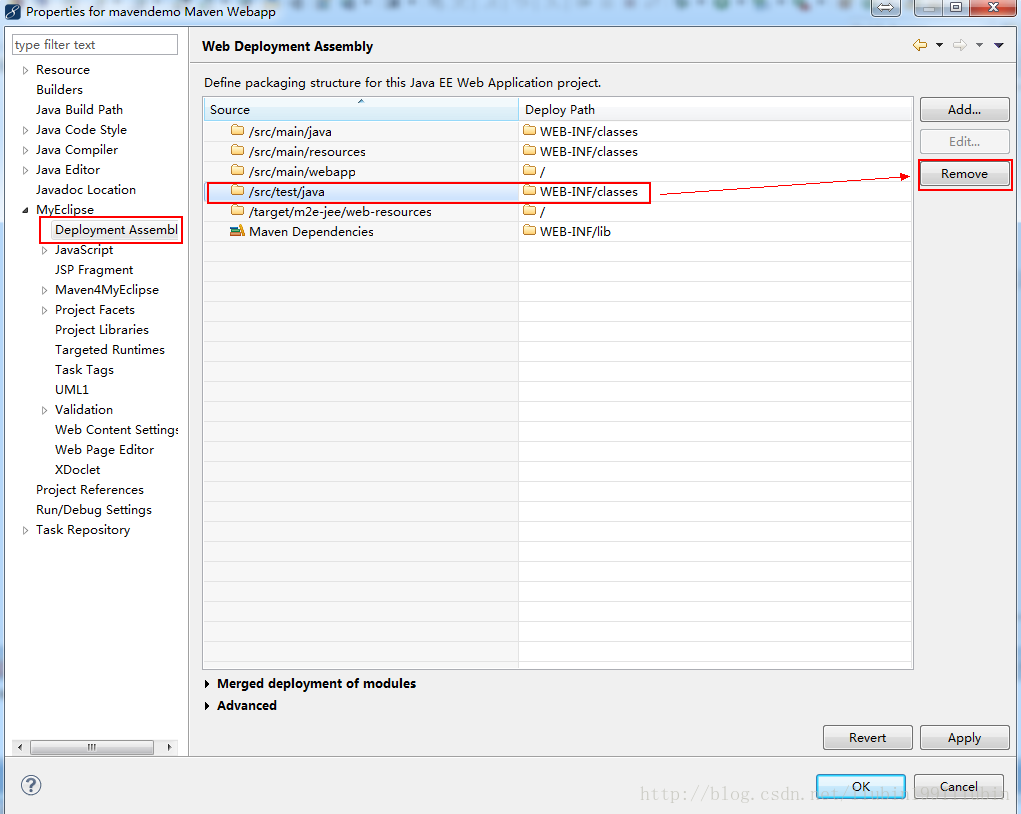Viewport: 1021px width, 814px height.
Task: Click the Add... button
Action: (x=964, y=109)
